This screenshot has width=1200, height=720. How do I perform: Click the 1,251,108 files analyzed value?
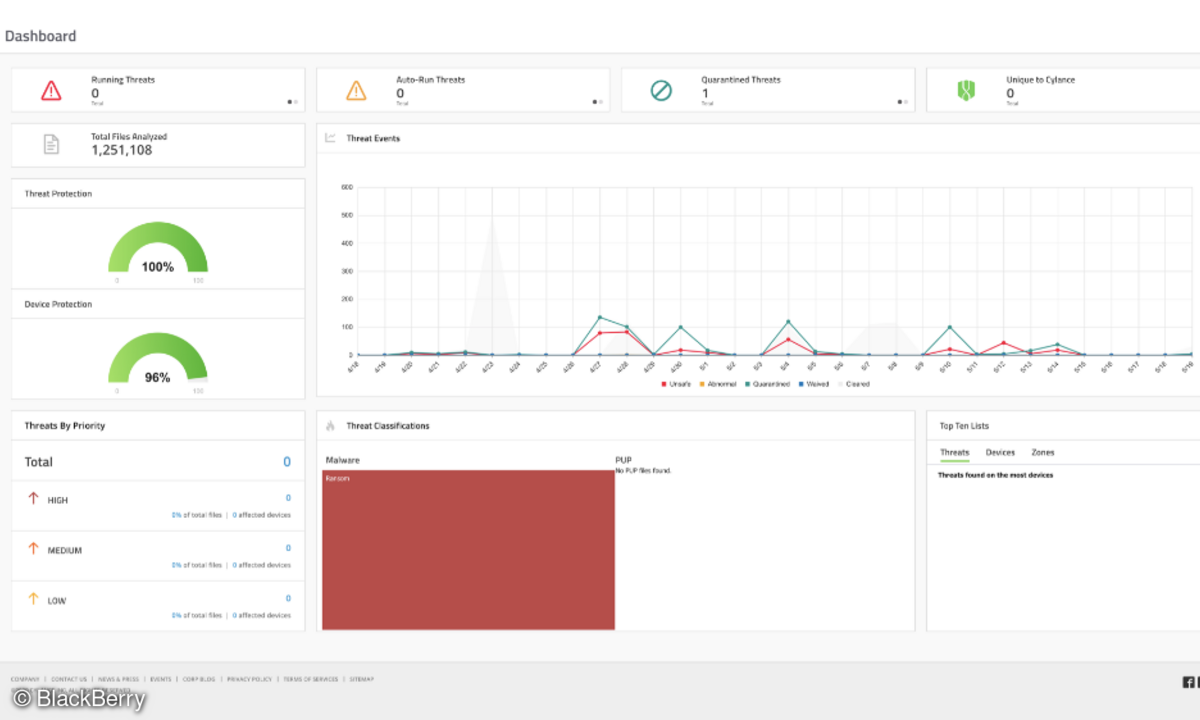(122, 150)
